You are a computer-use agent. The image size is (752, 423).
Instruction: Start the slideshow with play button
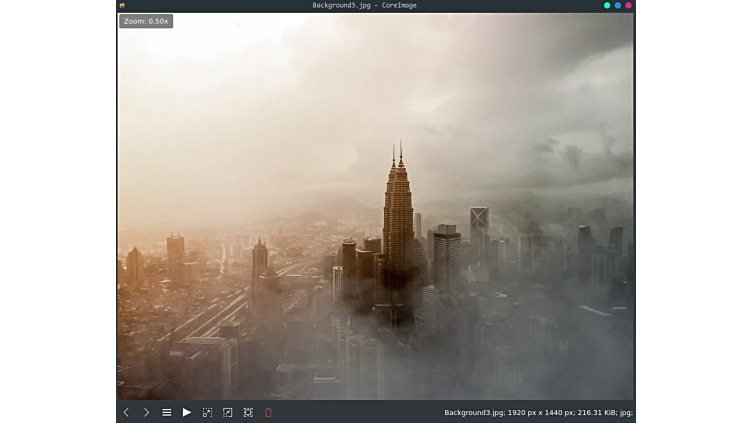tap(187, 412)
